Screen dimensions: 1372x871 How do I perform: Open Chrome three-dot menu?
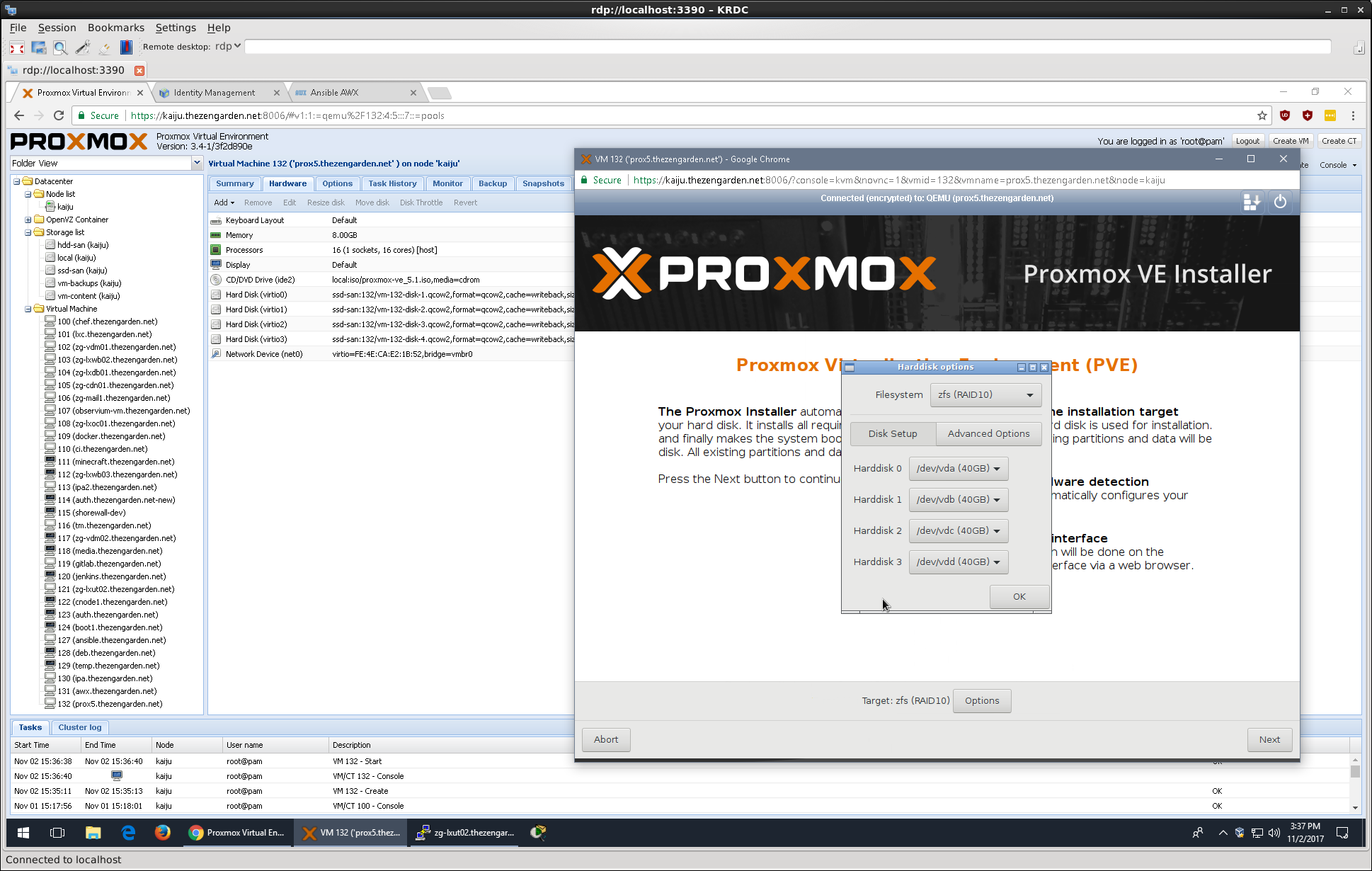pos(1353,115)
